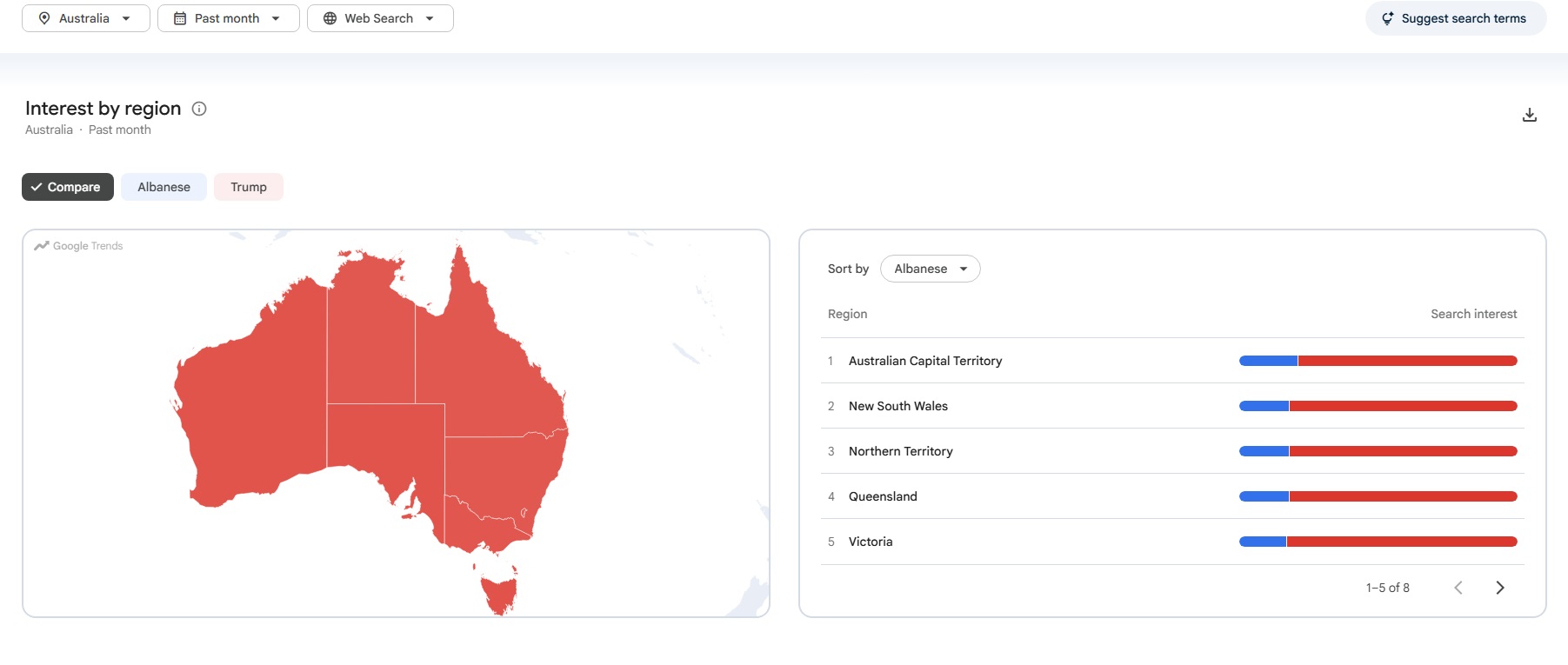Click the calendar icon in Past month filter
Image resolution: width=1568 pixels, height=665 pixels.
(x=180, y=18)
